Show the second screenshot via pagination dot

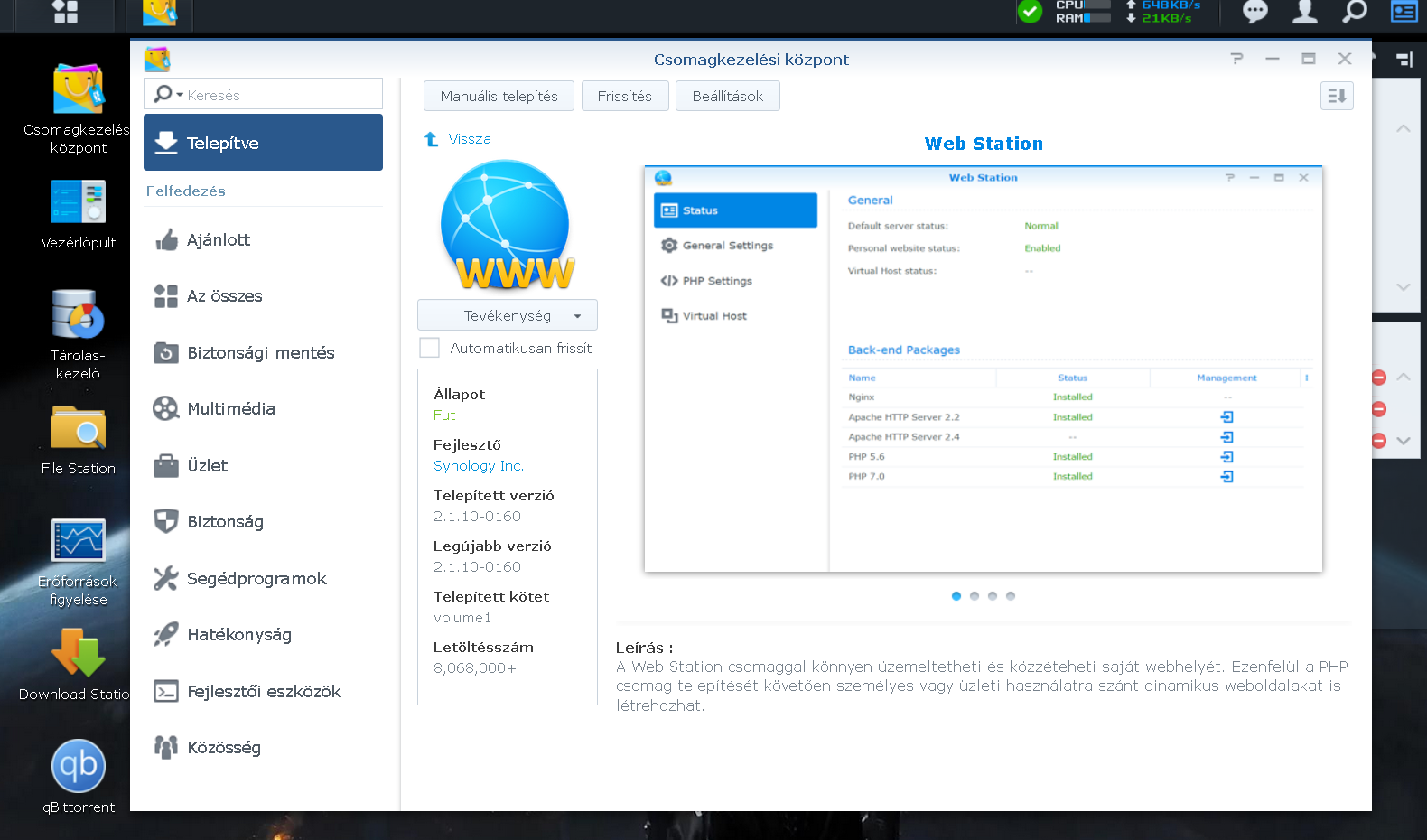point(975,596)
